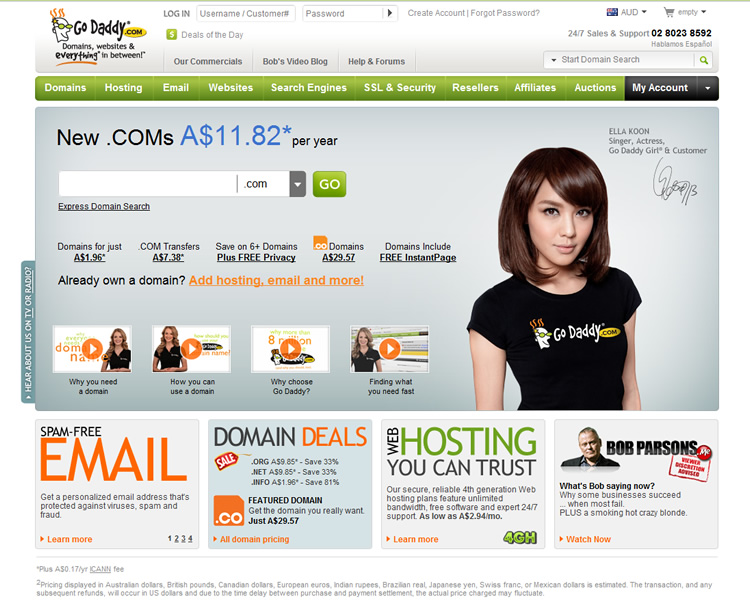The image size is (750, 606).
Task: Click the ICANN fee link
Action: (100, 569)
